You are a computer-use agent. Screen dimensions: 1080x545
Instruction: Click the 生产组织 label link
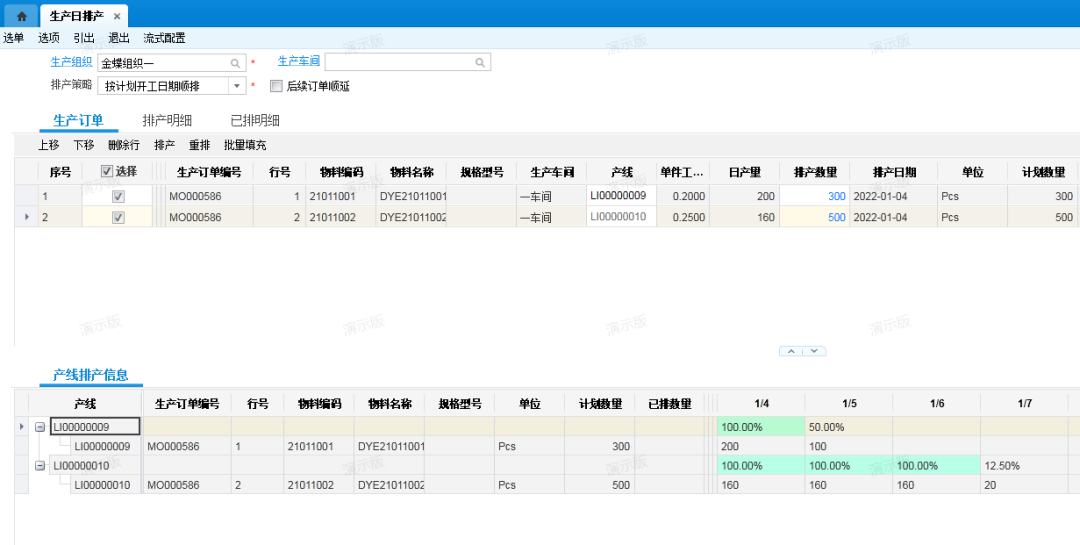click(71, 62)
